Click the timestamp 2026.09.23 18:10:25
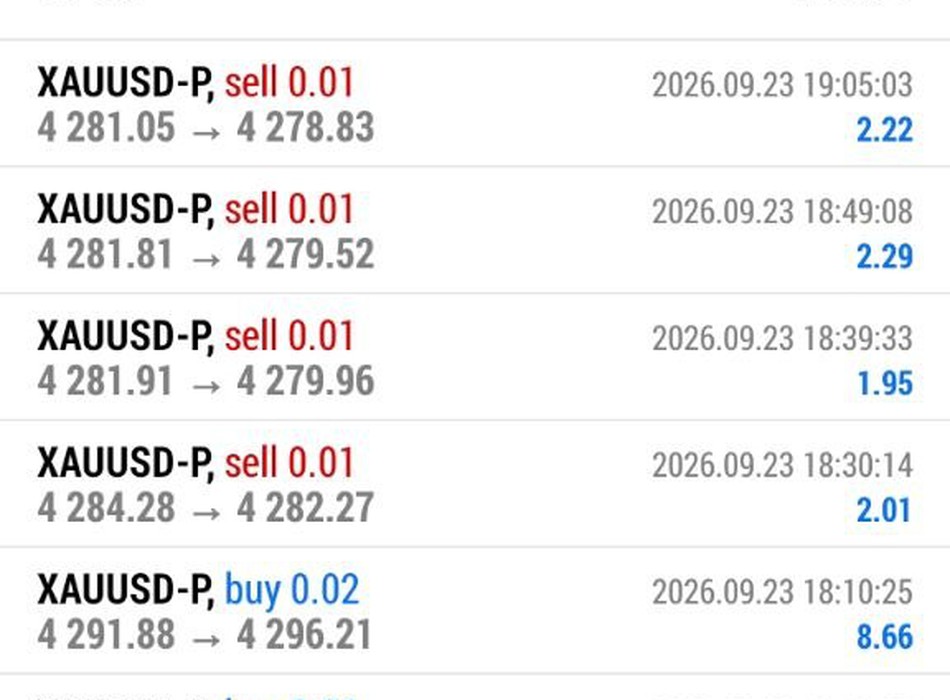Viewport: 950px width, 700px height. pyautogui.click(x=782, y=592)
